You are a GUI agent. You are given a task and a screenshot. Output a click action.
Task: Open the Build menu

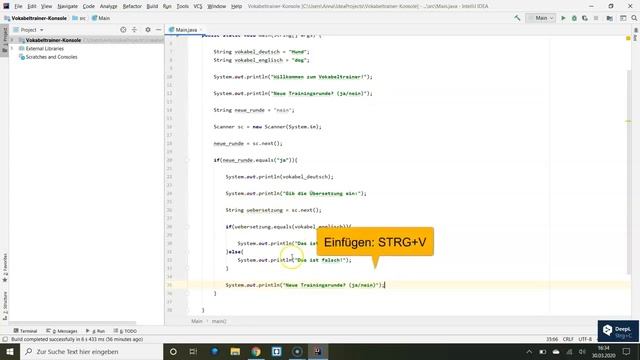[152, 6]
